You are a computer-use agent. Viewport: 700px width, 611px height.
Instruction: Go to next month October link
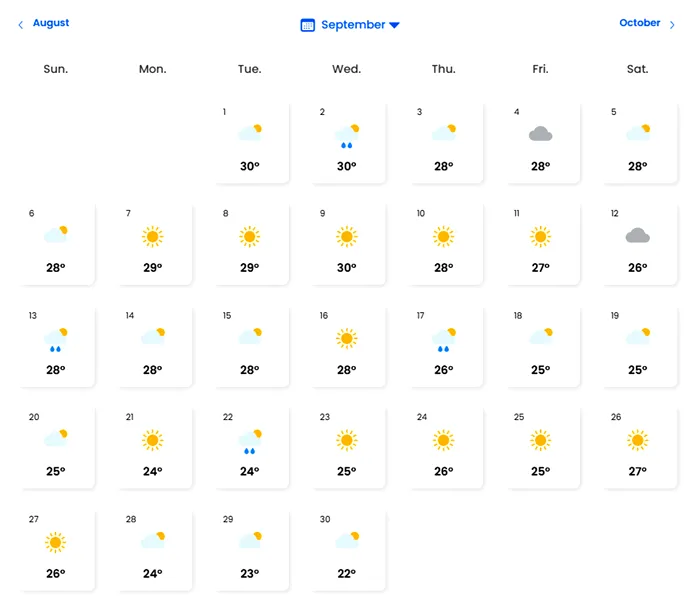tap(639, 23)
